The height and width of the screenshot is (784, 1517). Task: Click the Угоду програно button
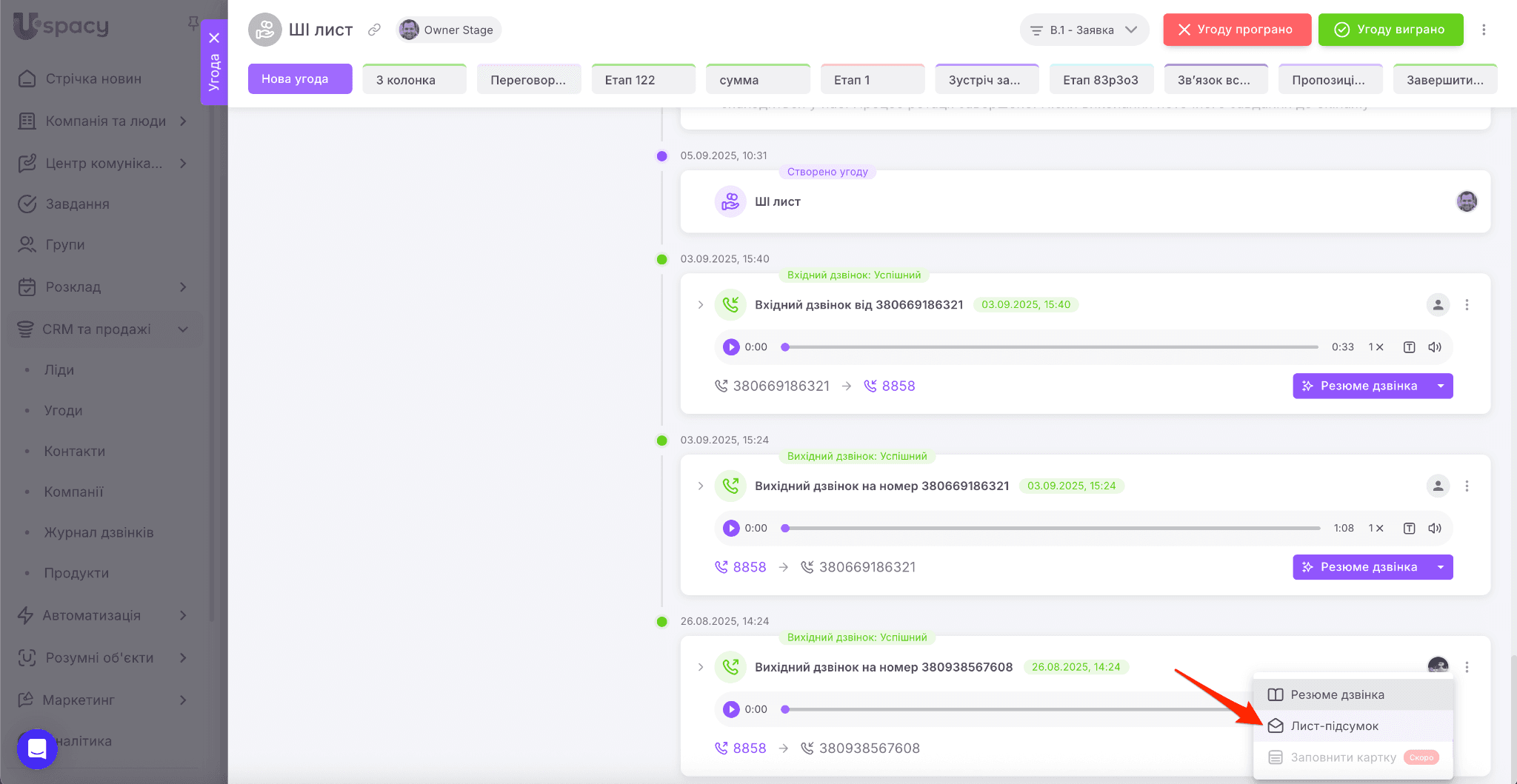1236,30
